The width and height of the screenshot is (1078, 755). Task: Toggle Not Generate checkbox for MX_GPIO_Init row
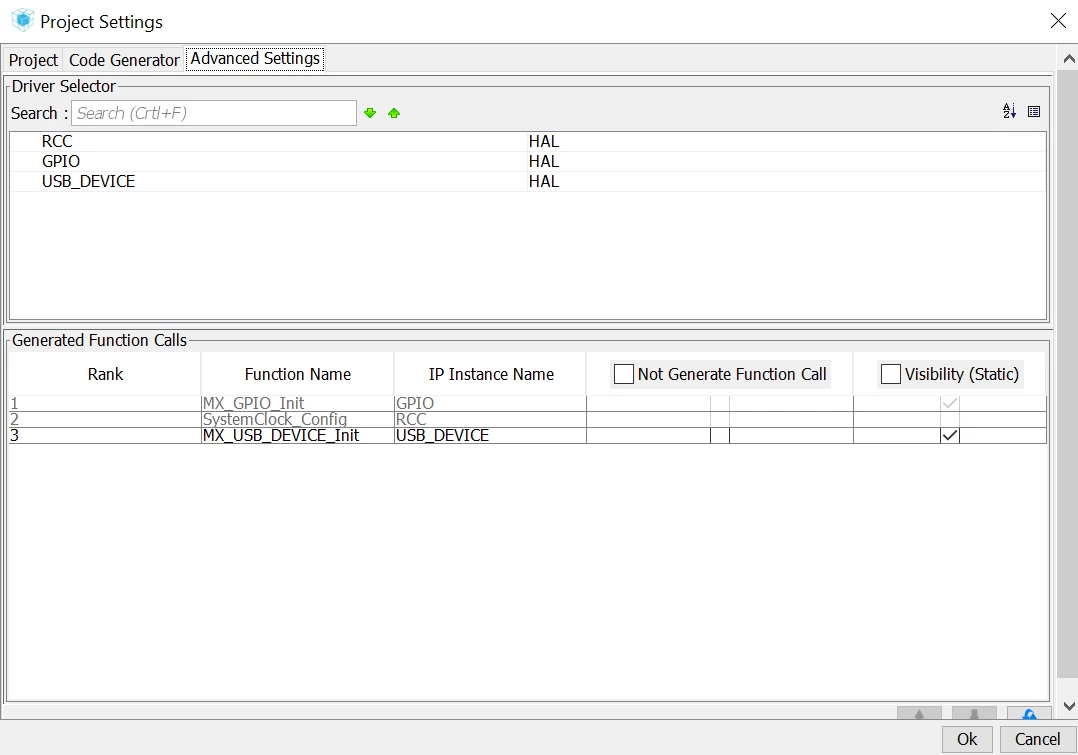720,403
